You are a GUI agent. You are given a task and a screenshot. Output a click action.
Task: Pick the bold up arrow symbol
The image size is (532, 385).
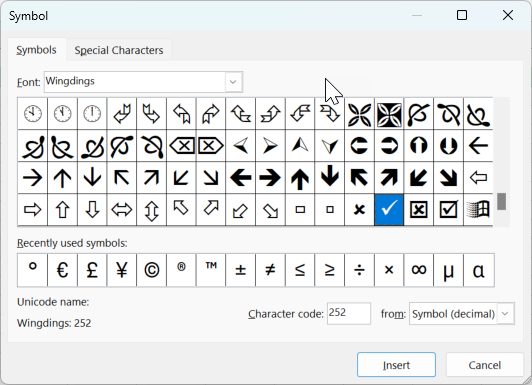tap(300, 177)
